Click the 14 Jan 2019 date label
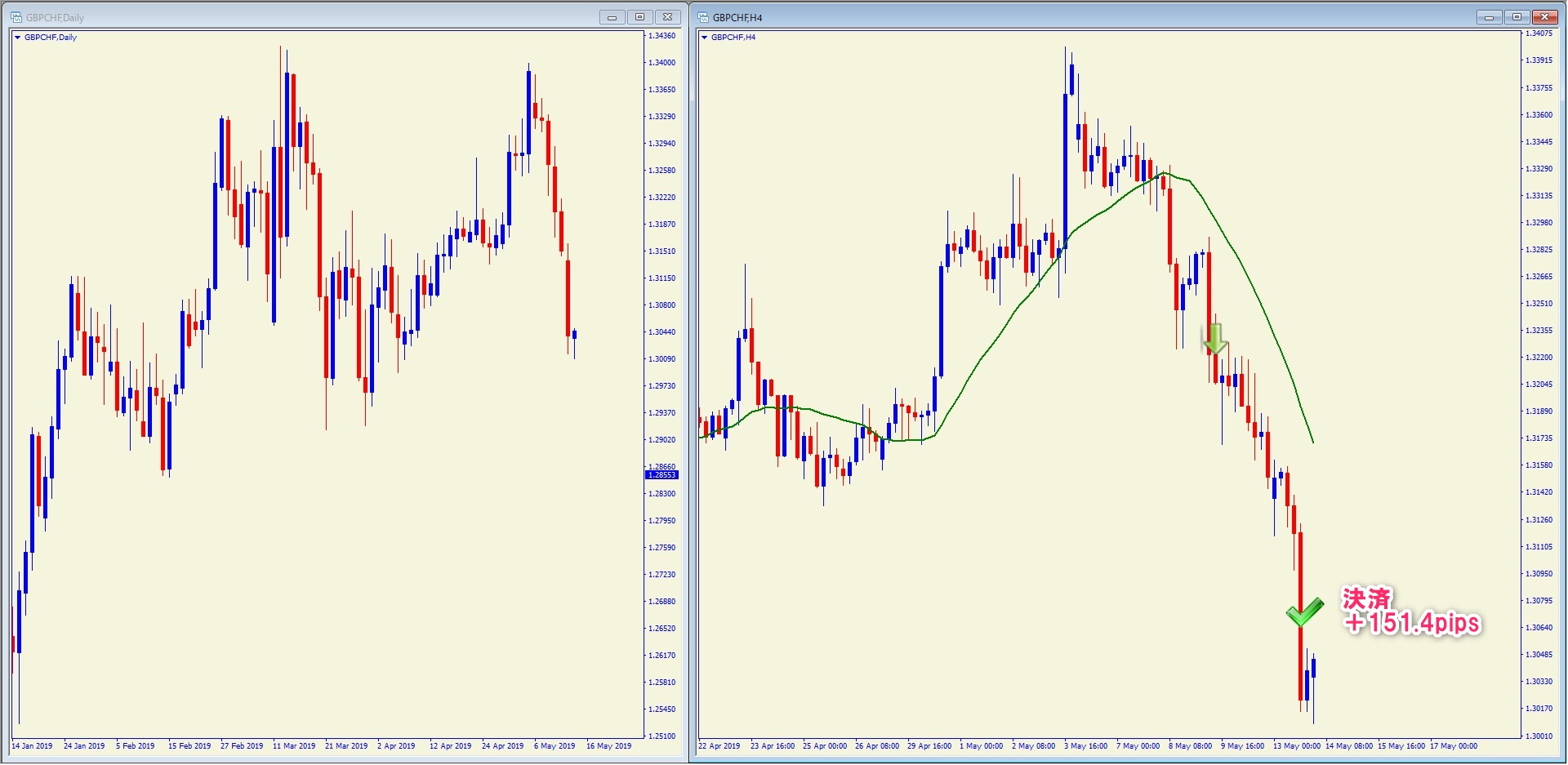Image resolution: width=1568 pixels, height=765 pixels. click(32, 746)
